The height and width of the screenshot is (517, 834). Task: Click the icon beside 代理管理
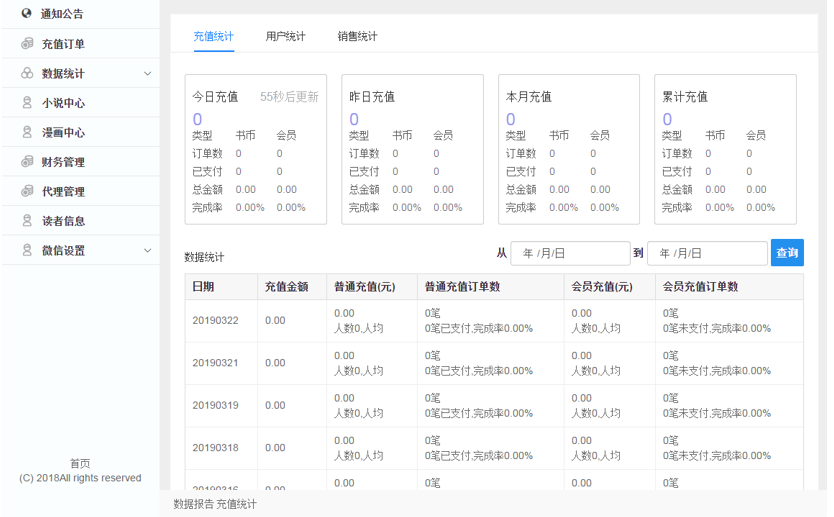coord(27,191)
